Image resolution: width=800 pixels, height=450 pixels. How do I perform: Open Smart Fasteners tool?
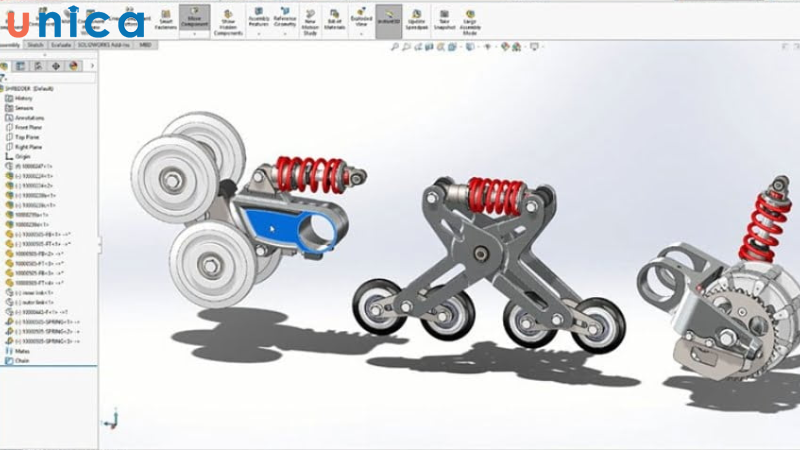coord(166,19)
